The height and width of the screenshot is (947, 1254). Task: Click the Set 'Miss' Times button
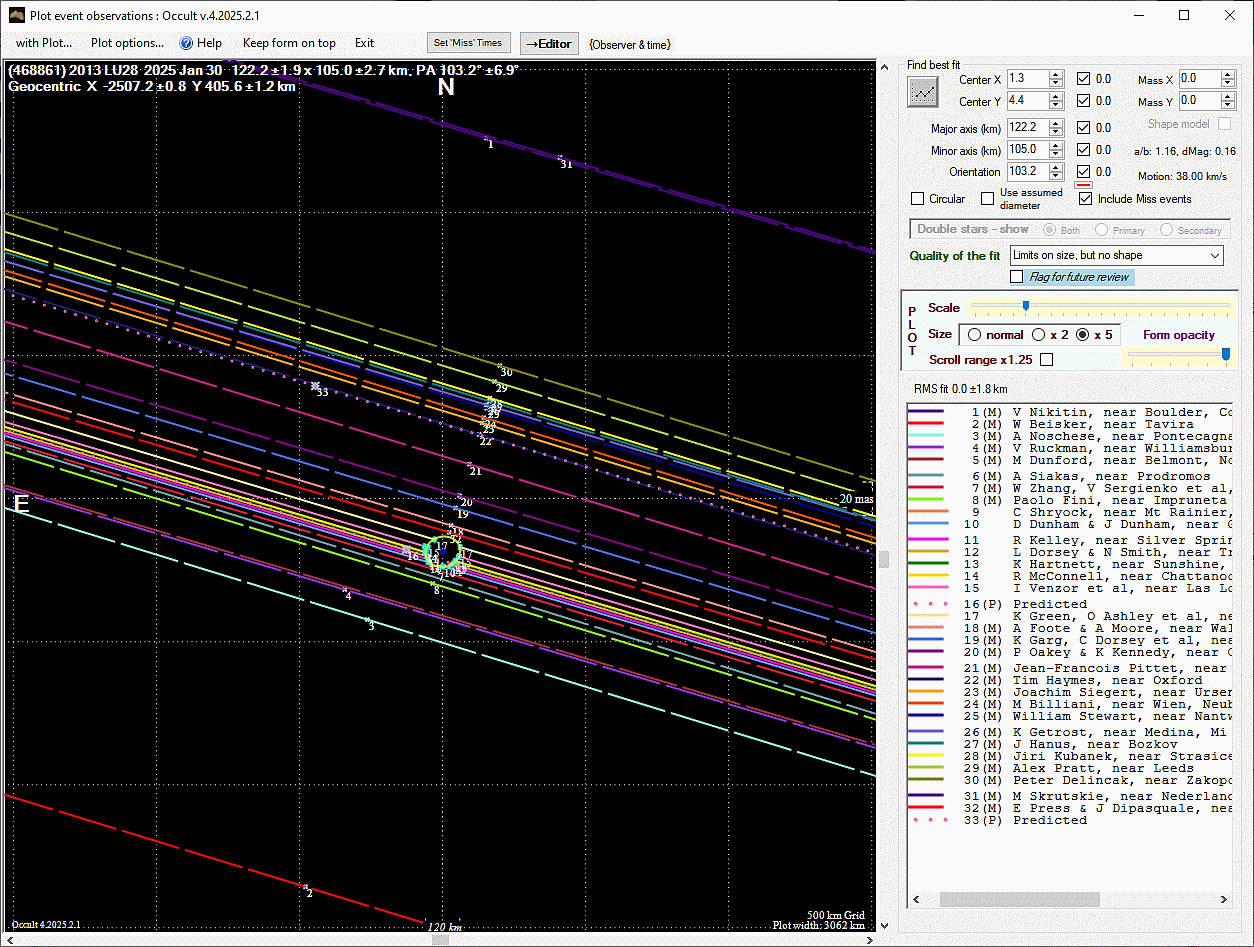pos(469,43)
